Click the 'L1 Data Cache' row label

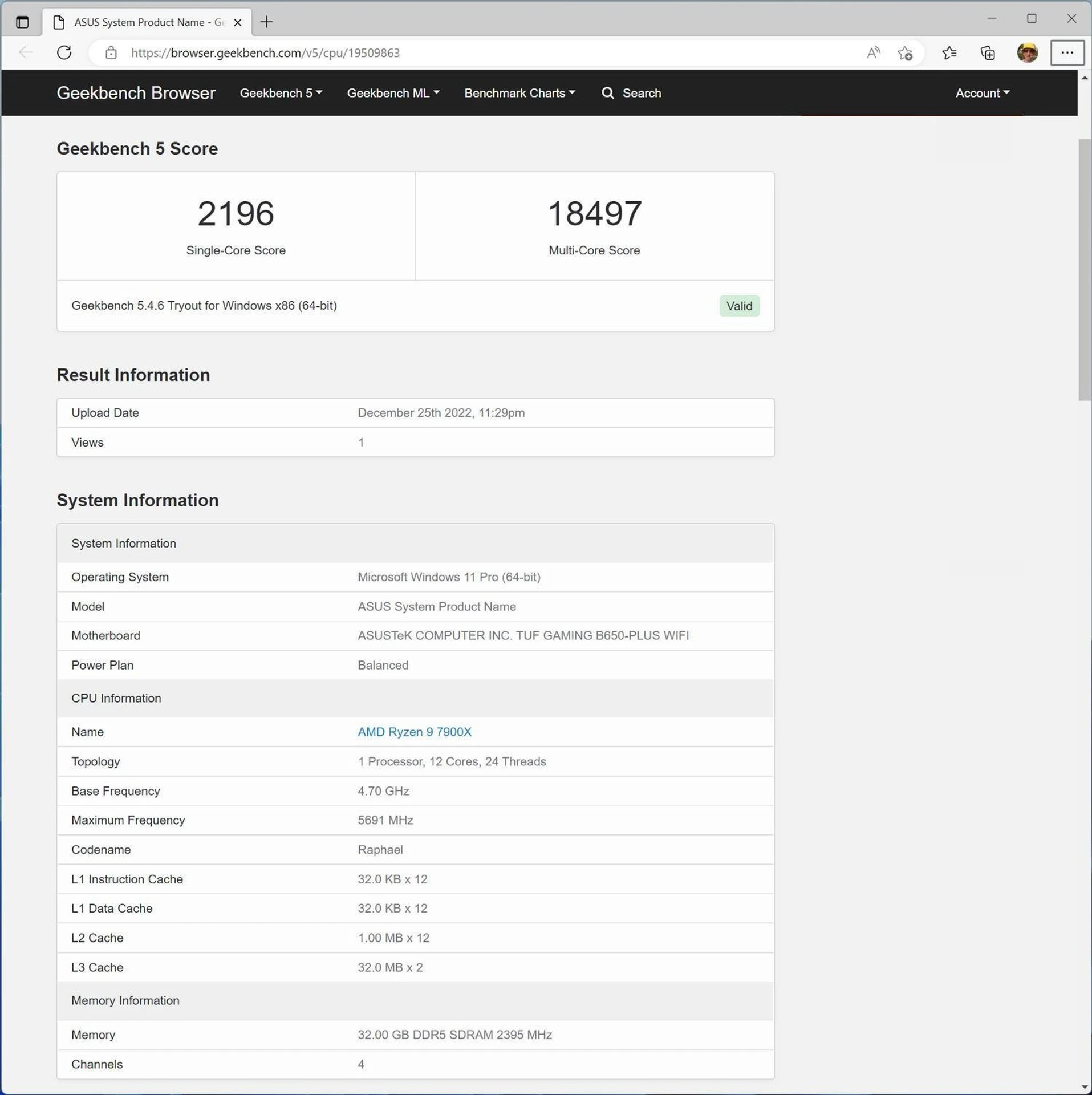pos(112,909)
